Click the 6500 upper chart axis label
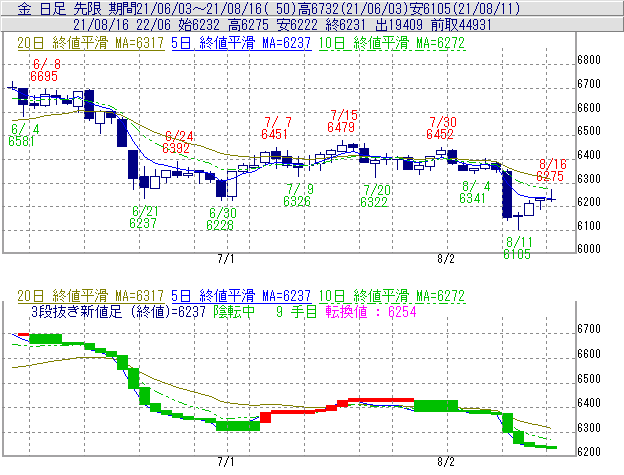This screenshot has height=475, width=624. pyautogui.click(x=589, y=131)
